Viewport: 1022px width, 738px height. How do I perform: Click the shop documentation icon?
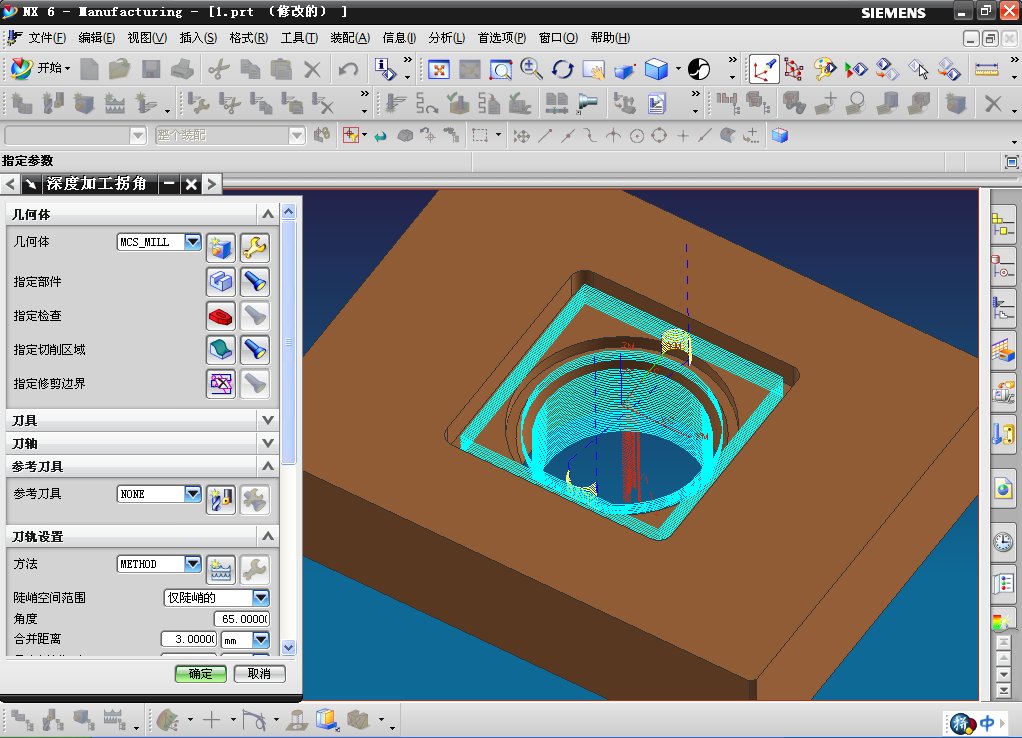tap(656, 103)
